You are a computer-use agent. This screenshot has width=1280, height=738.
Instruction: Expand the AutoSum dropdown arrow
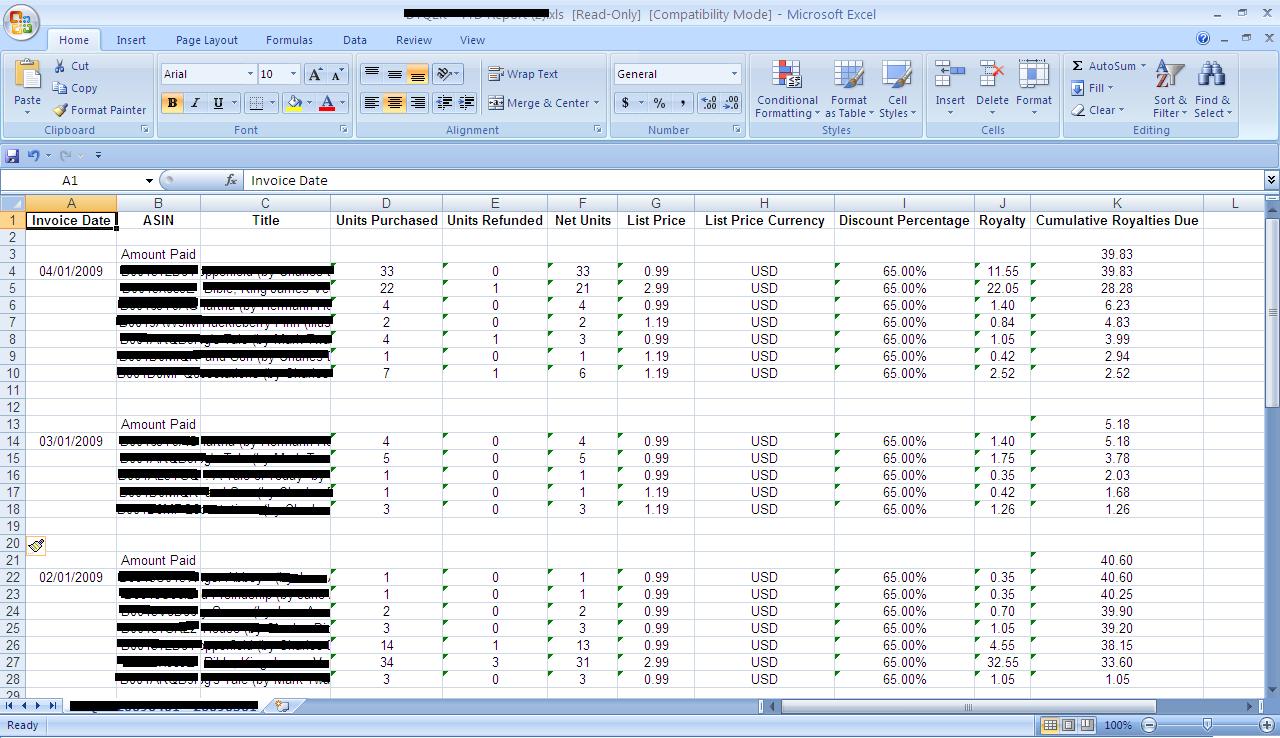(x=1141, y=66)
